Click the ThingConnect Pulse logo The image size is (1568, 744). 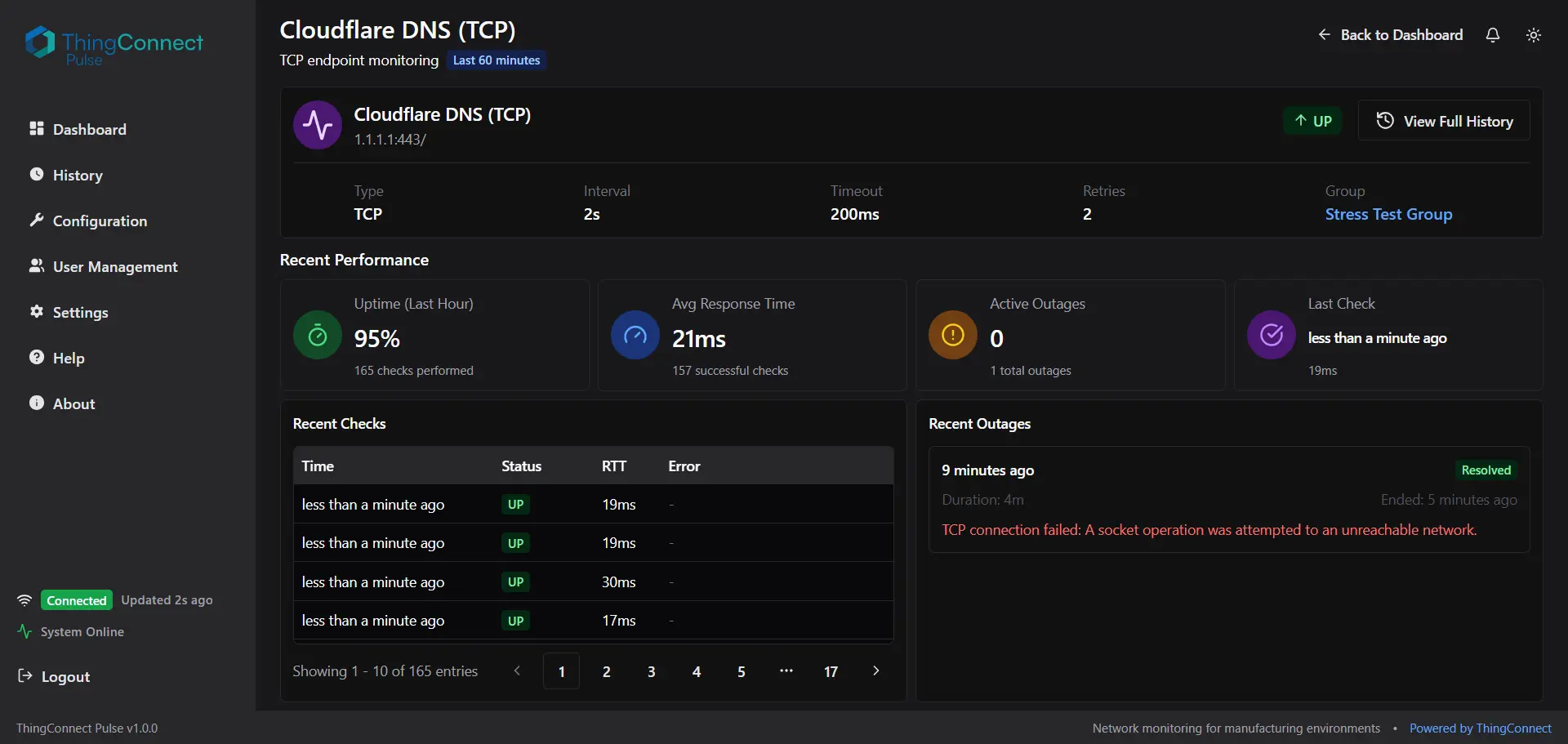(x=114, y=47)
